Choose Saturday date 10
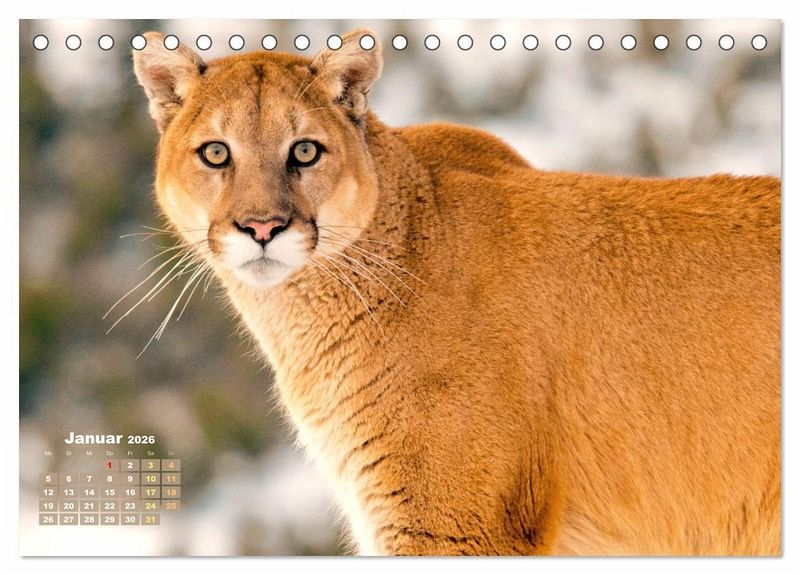The width and height of the screenshot is (800, 575). (151, 479)
